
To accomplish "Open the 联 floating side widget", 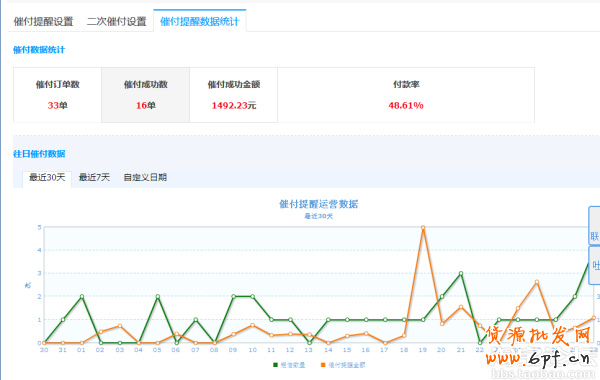I will click(594, 225).
